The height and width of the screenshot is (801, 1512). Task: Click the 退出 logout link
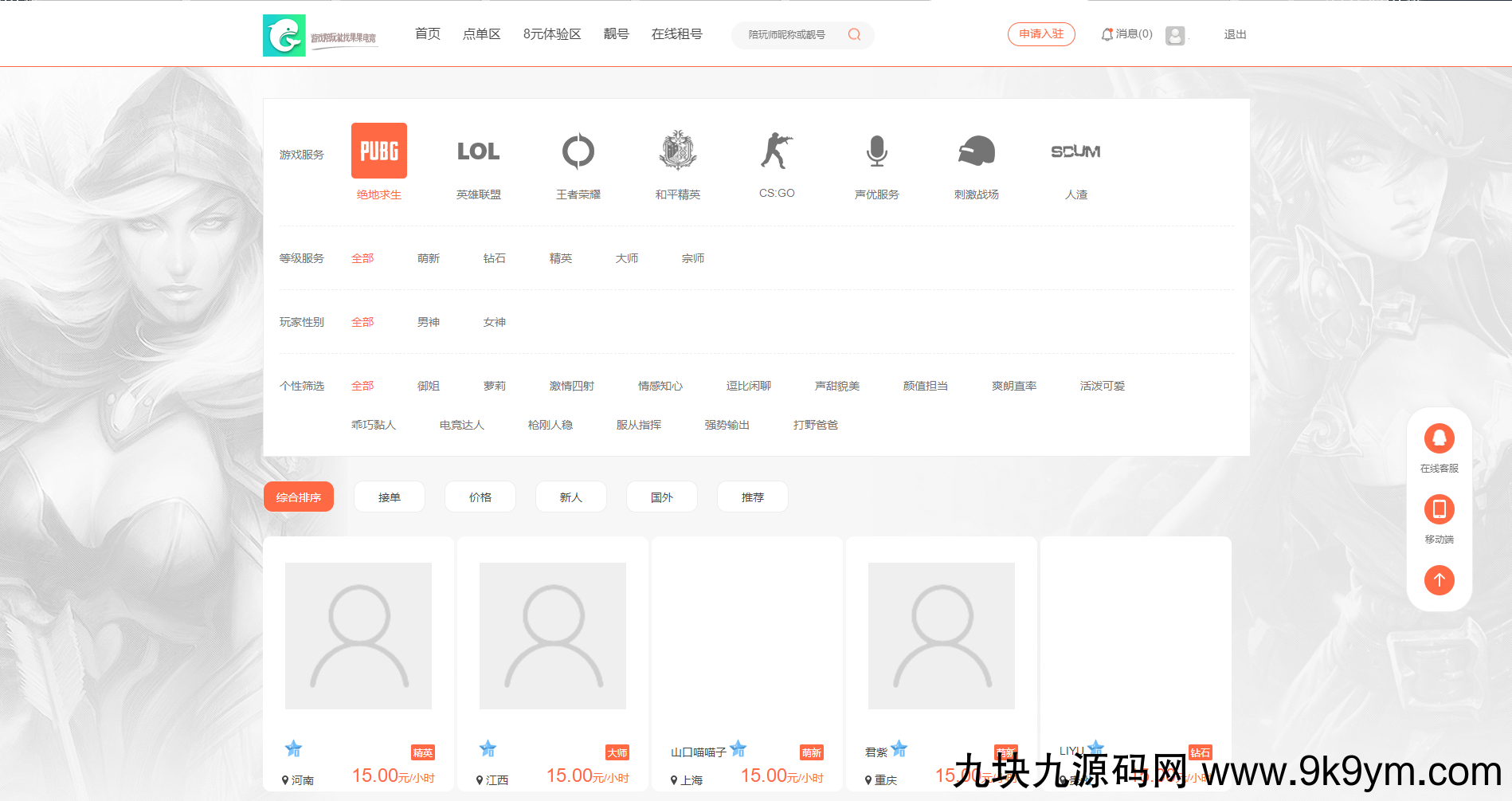[x=1235, y=34]
